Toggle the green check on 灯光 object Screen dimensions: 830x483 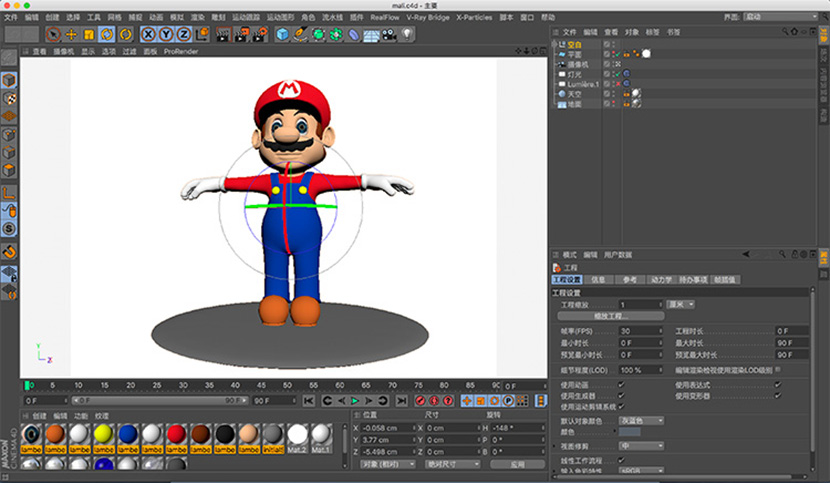618,74
